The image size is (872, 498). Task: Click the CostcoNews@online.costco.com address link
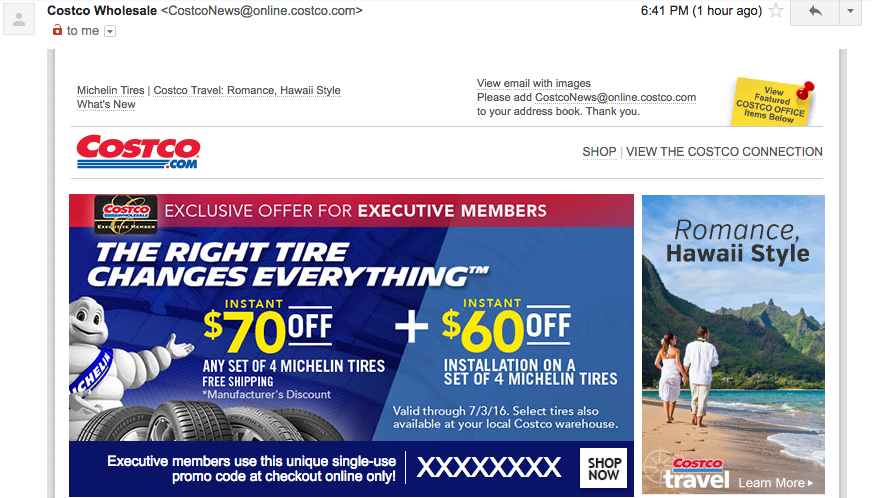click(615, 97)
